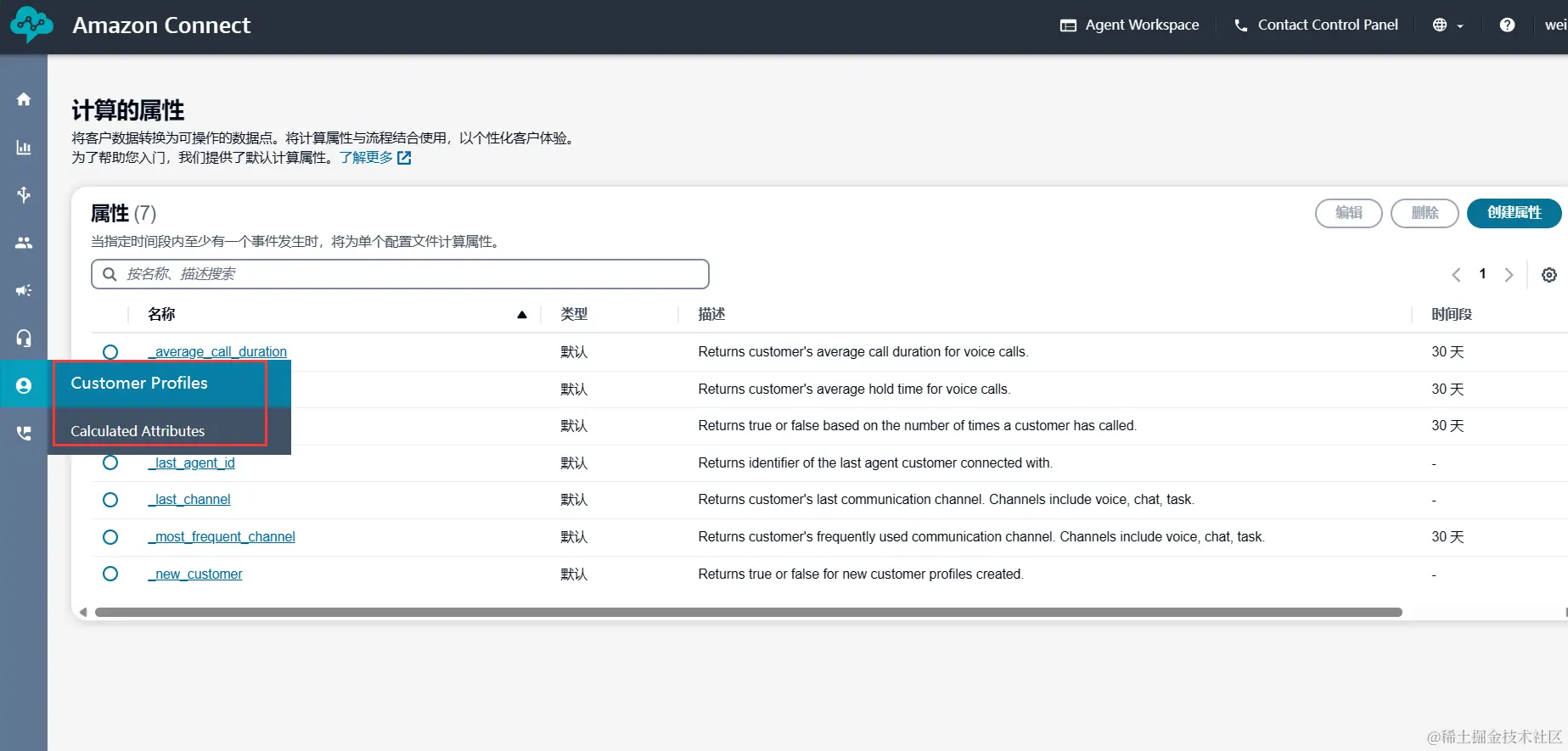Click the 创建属性 button
This screenshot has height=751, width=1568.
(x=1514, y=213)
